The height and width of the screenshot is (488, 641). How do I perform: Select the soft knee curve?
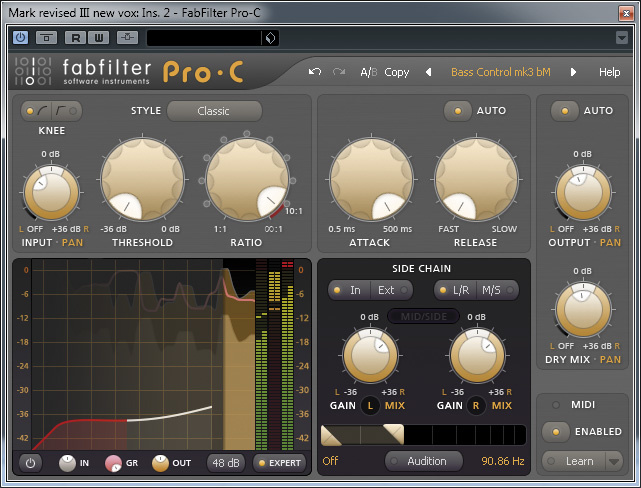36,111
